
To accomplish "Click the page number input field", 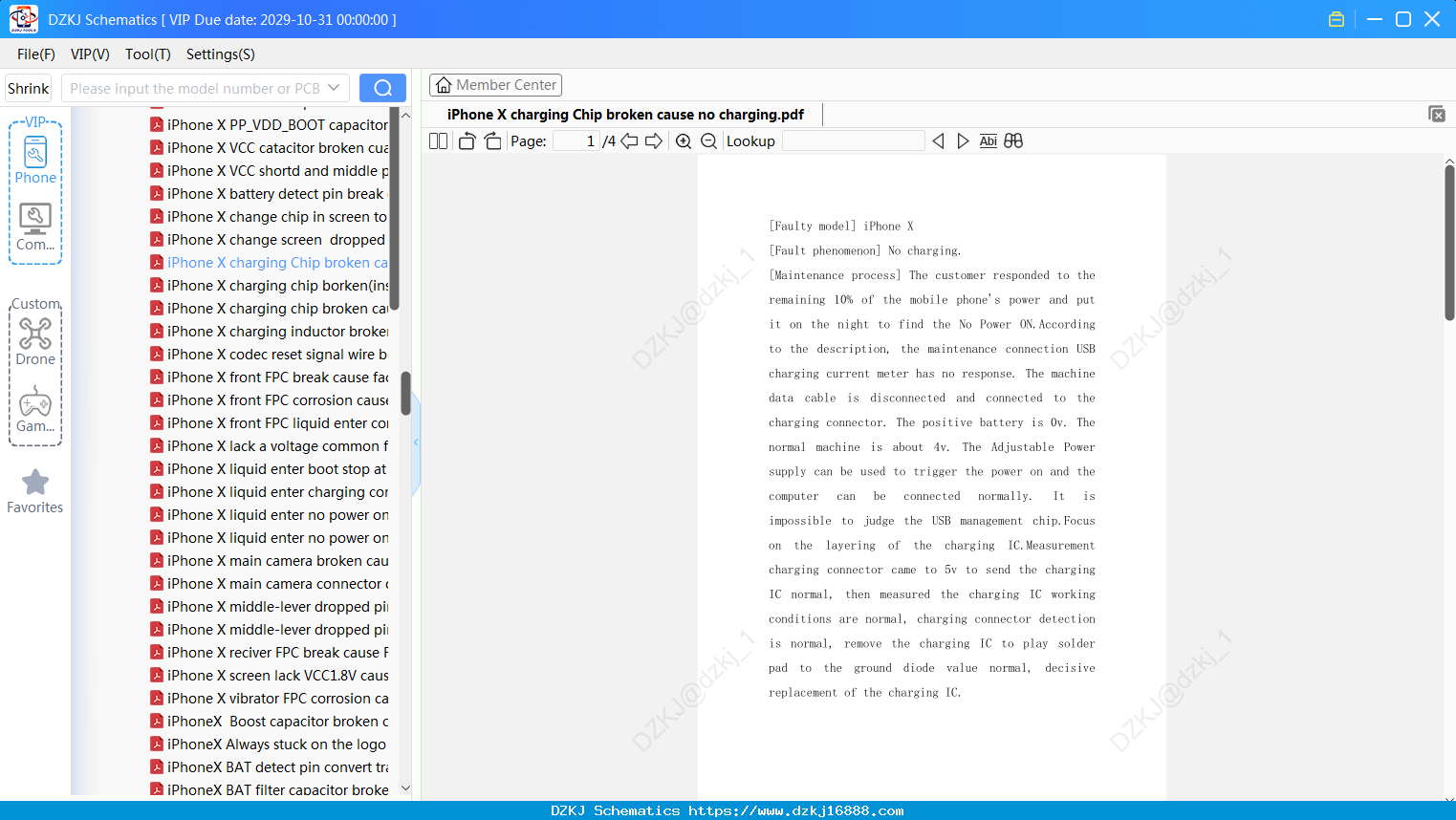I will pyautogui.click(x=576, y=141).
